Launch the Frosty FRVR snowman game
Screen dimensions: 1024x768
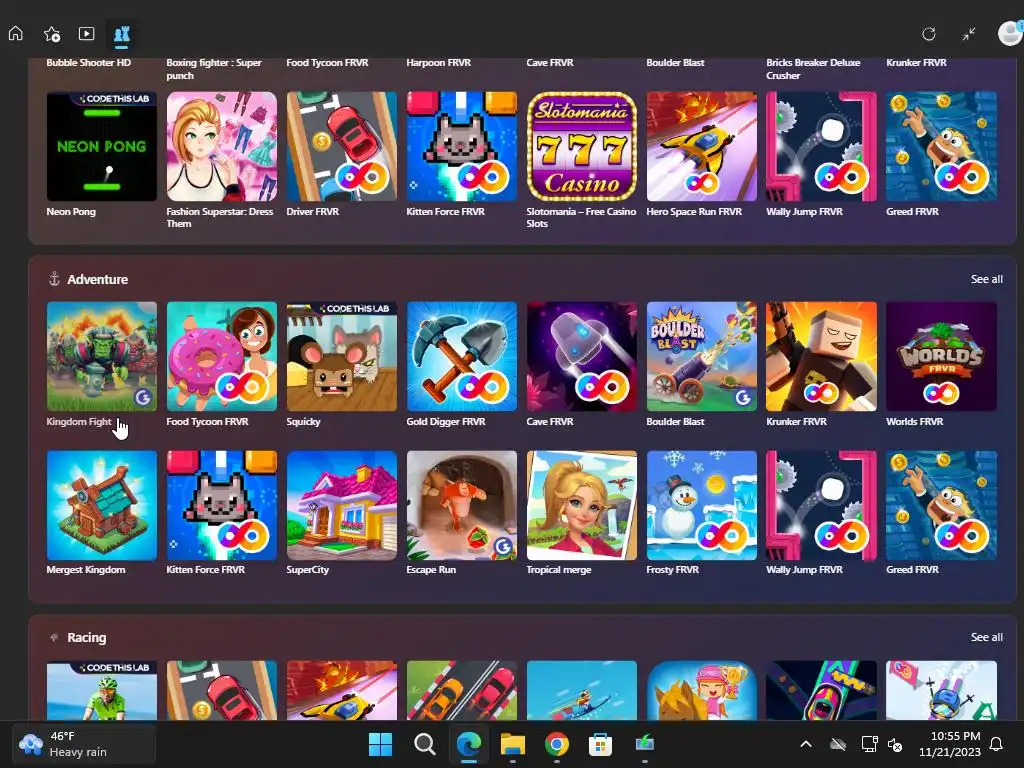[702, 505]
